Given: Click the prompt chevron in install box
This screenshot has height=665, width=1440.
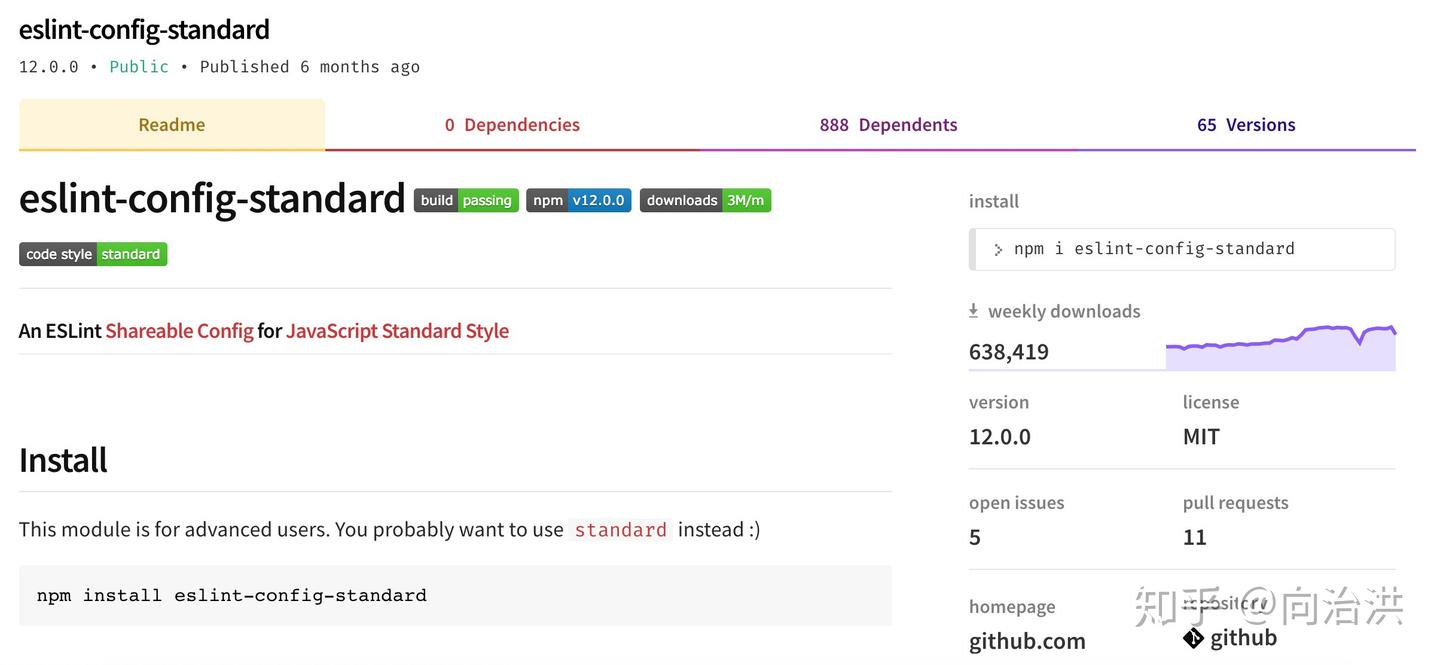Looking at the screenshot, I should 998,250.
